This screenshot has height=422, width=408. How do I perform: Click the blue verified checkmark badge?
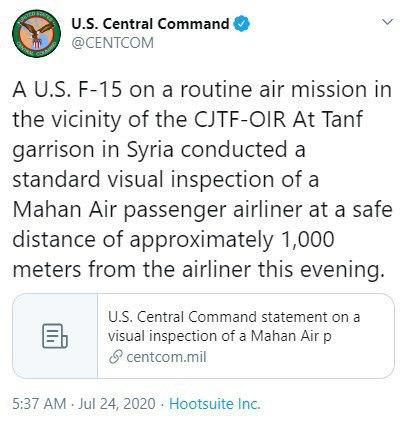coord(242,24)
